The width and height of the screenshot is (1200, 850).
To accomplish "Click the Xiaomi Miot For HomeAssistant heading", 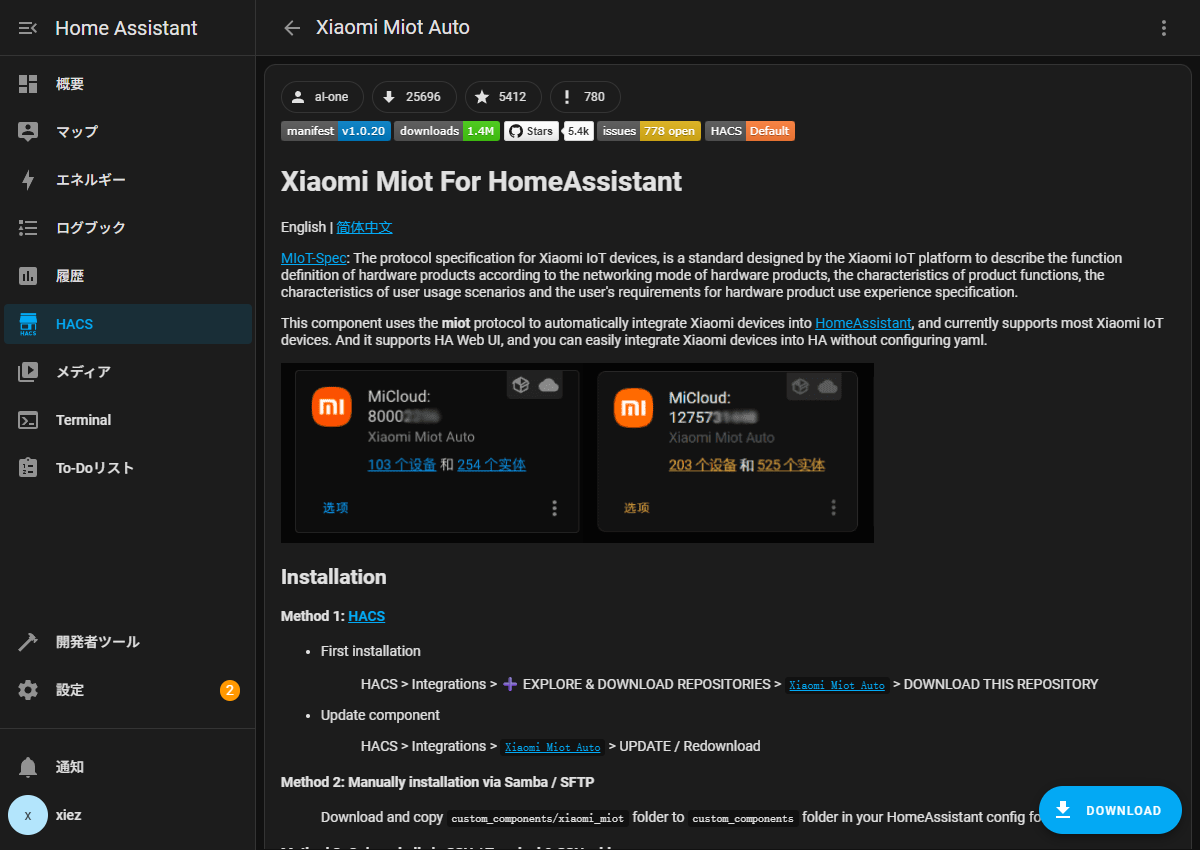I will [481, 181].
